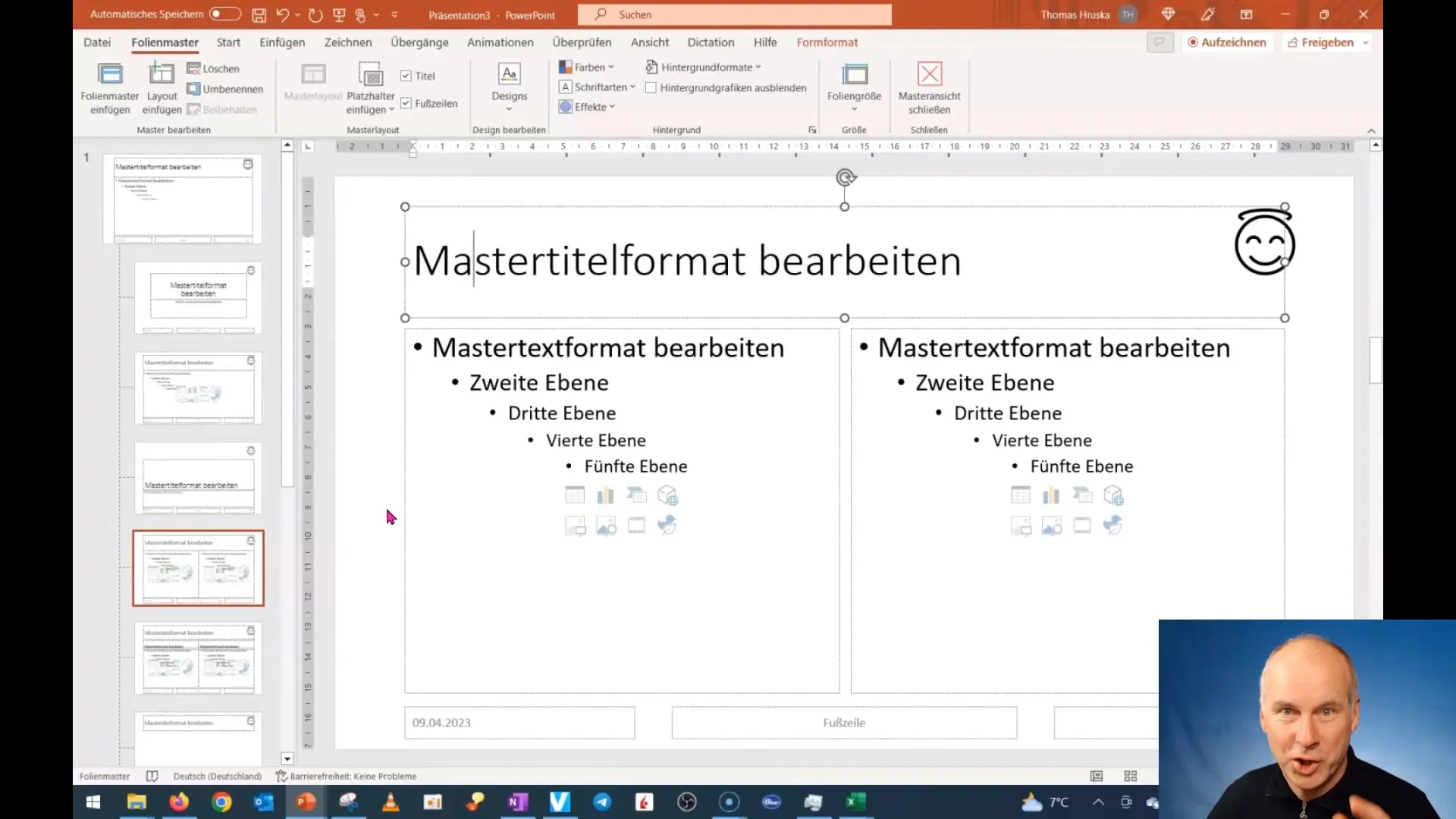Viewport: 1456px width, 819px height.
Task: Toggle the Fußzeilen checkbox on
Action: 406,103
